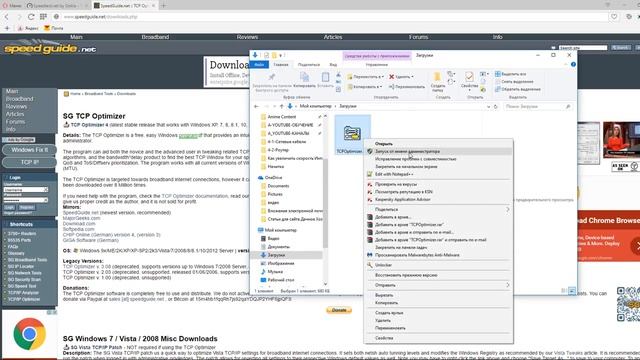The height and width of the screenshot is (360, 640).
Task: Switch to the 'Главная' ribbon tab
Action: 281,64
